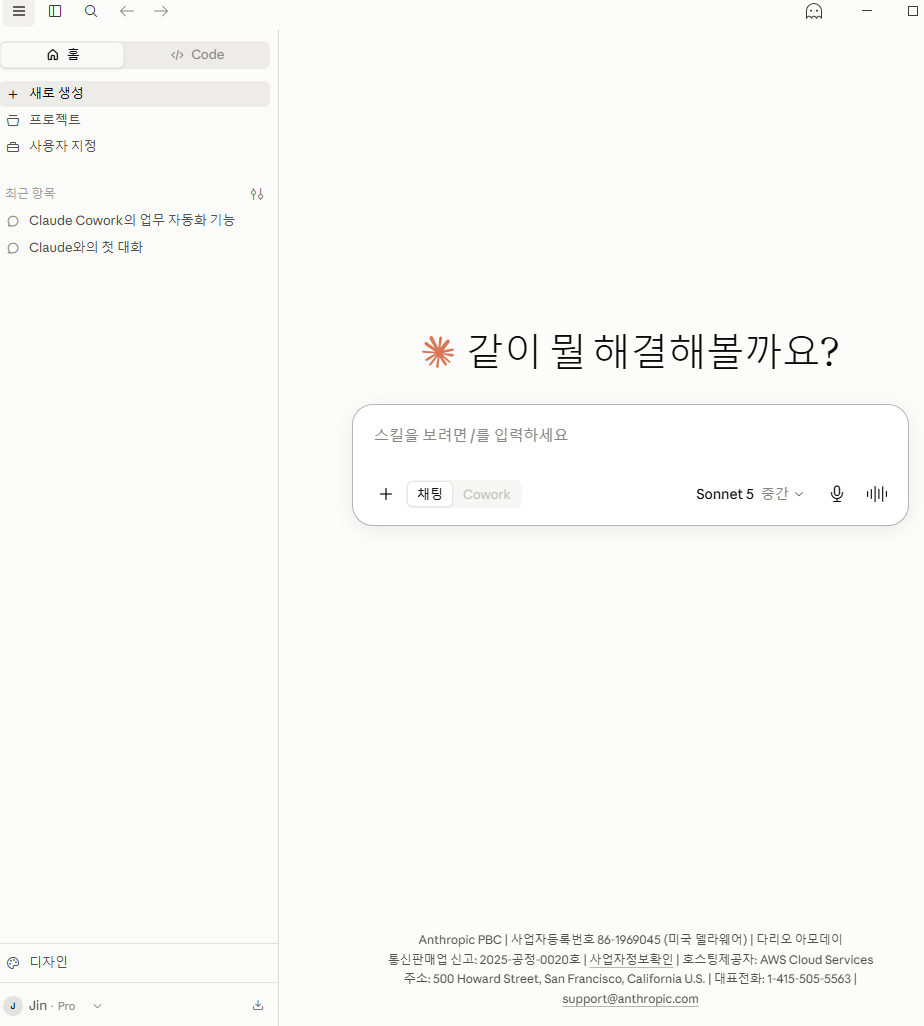The image size is (924, 1026).
Task: Start a new chat with 새로 생성
Action: [x=135, y=94]
